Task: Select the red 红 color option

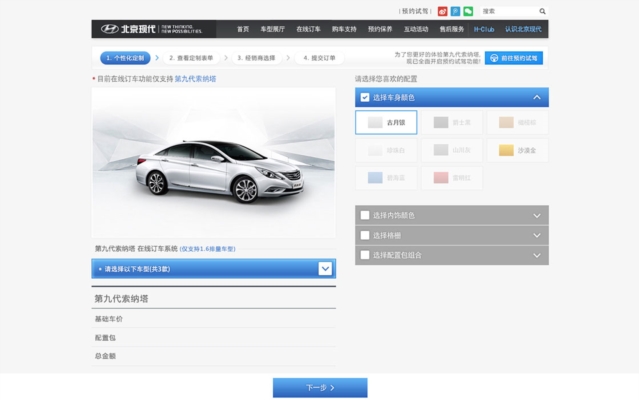Action: coord(452,178)
